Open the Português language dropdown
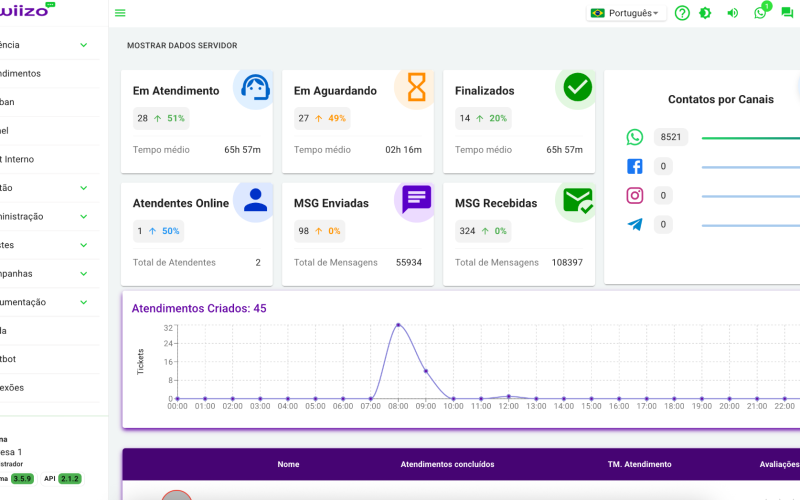800x500 pixels. point(627,13)
